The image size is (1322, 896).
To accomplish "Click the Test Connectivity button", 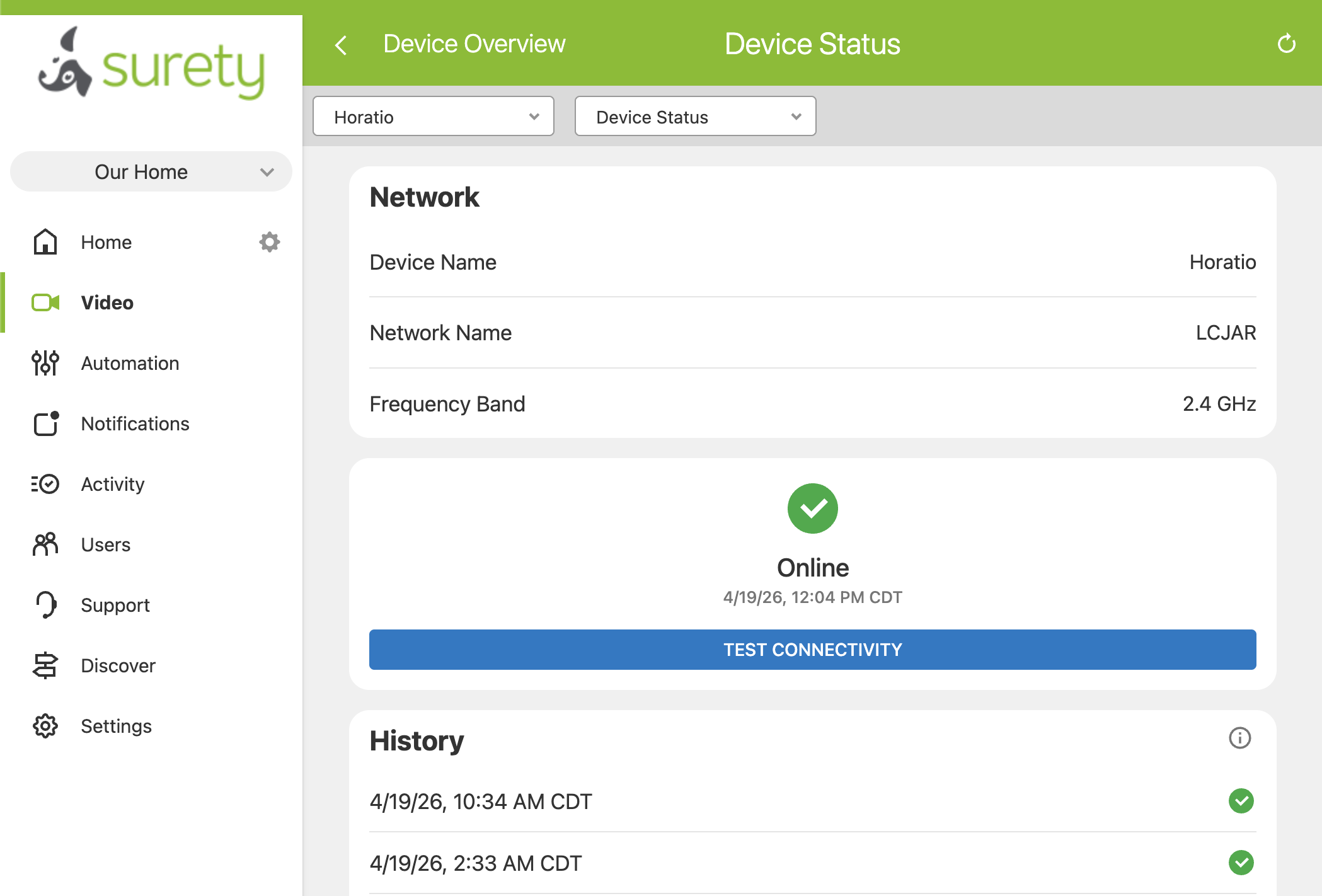I will 813,649.
